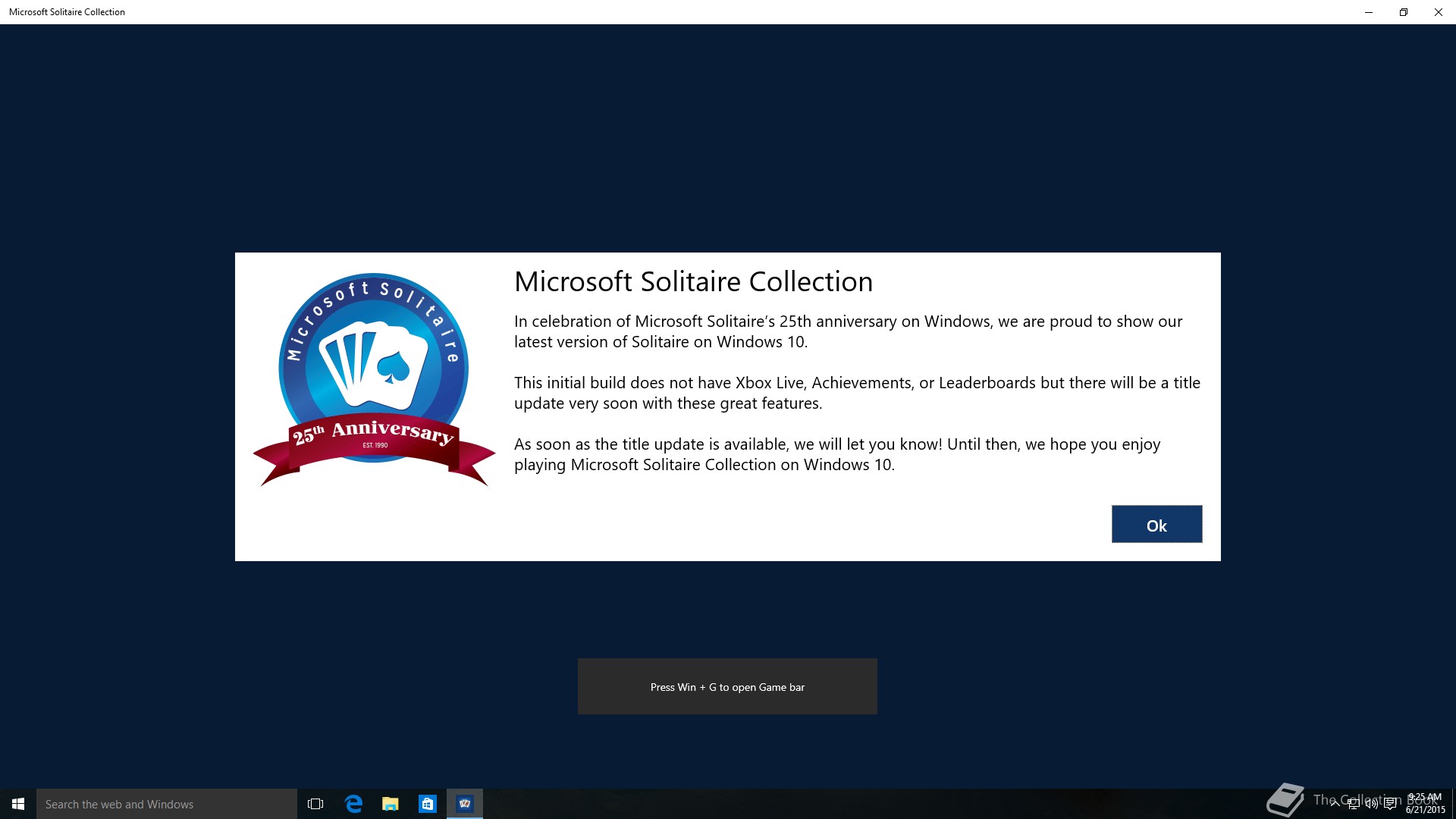Launch Microsoft Edge from the taskbar

[x=353, y=804]
